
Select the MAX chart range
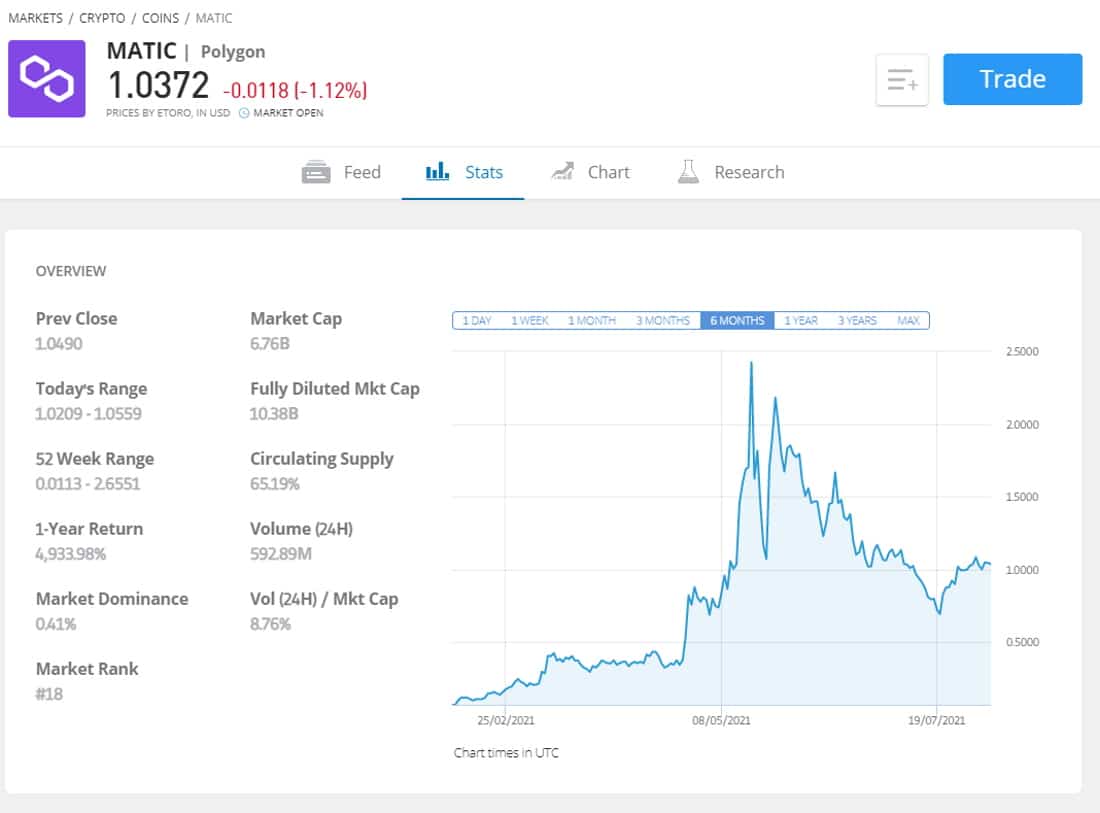[908, 321]
